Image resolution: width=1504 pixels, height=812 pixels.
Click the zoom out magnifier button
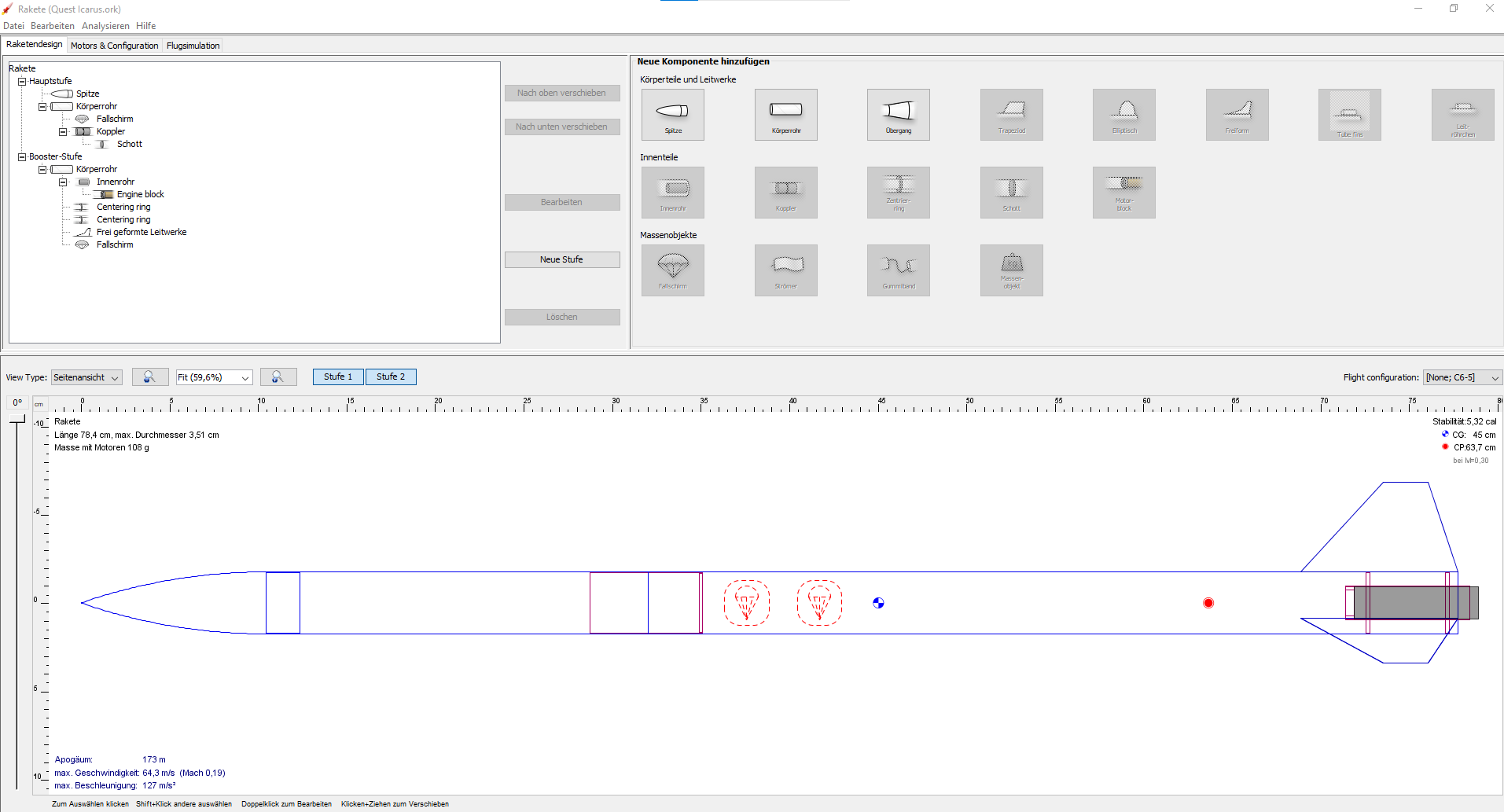(x=149, y=377)
